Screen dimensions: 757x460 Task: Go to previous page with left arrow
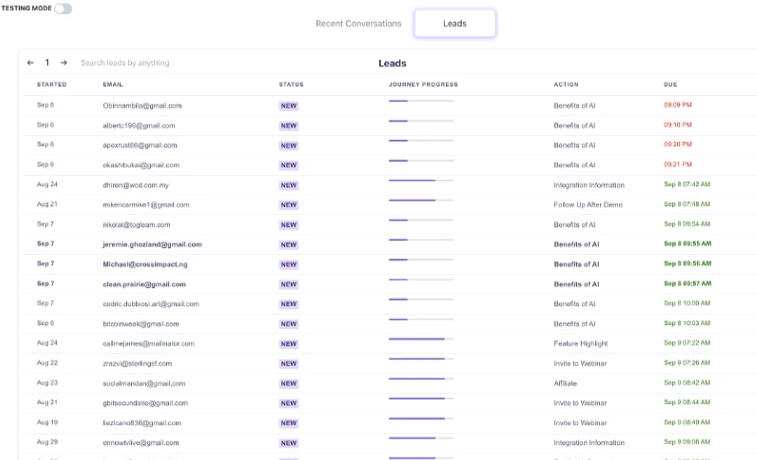[x=30, y=63]
